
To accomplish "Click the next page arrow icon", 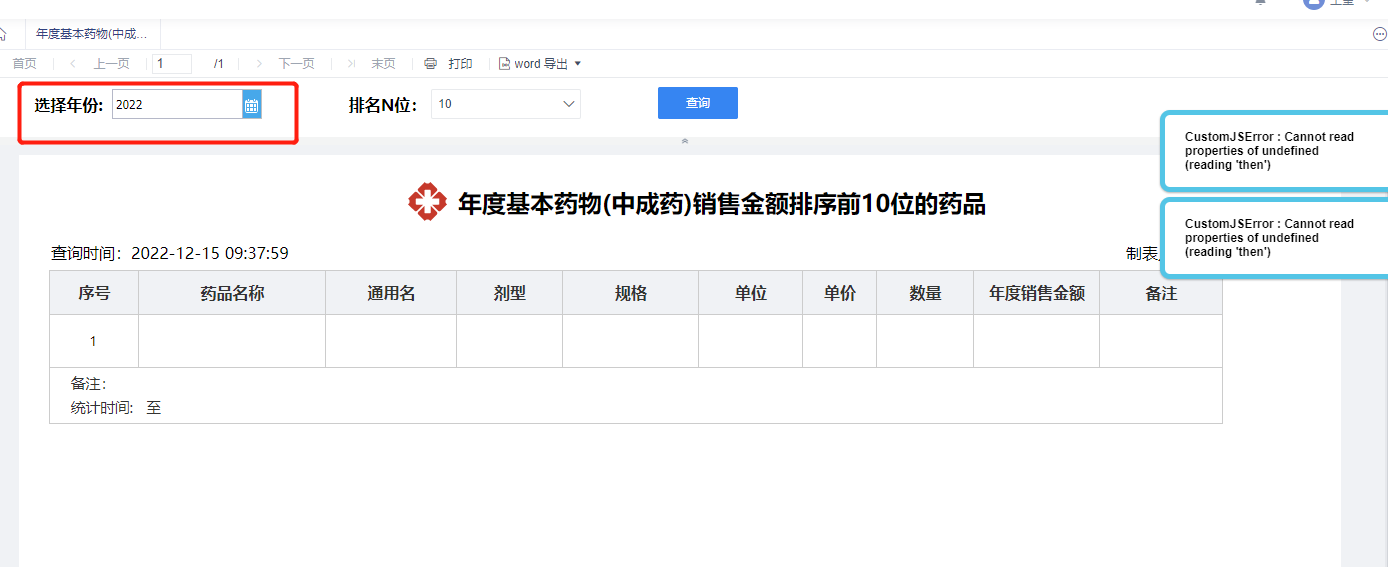I will tap(259, 64).
